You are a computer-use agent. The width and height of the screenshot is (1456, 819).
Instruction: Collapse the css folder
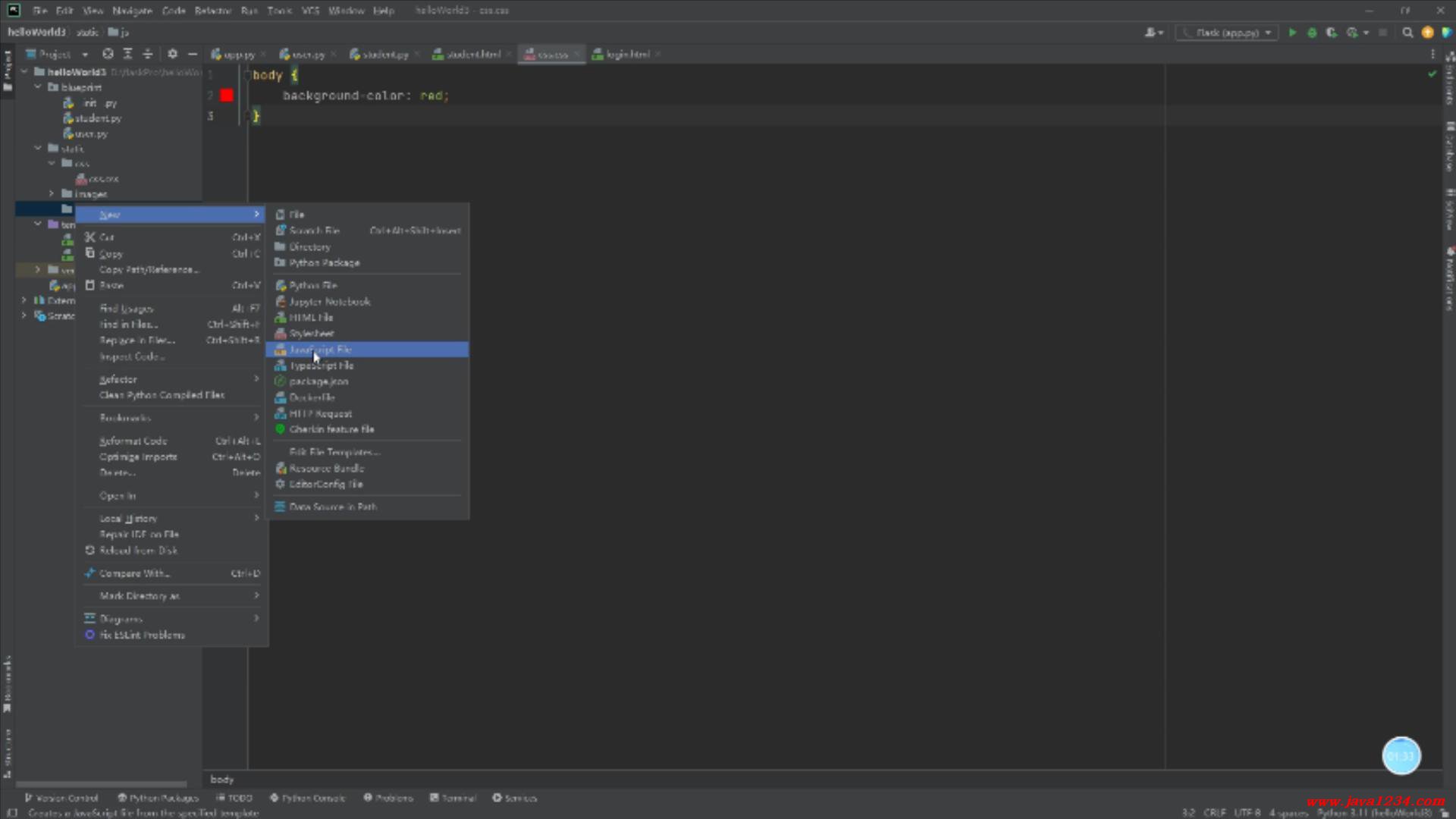click(x=52, y=163)
